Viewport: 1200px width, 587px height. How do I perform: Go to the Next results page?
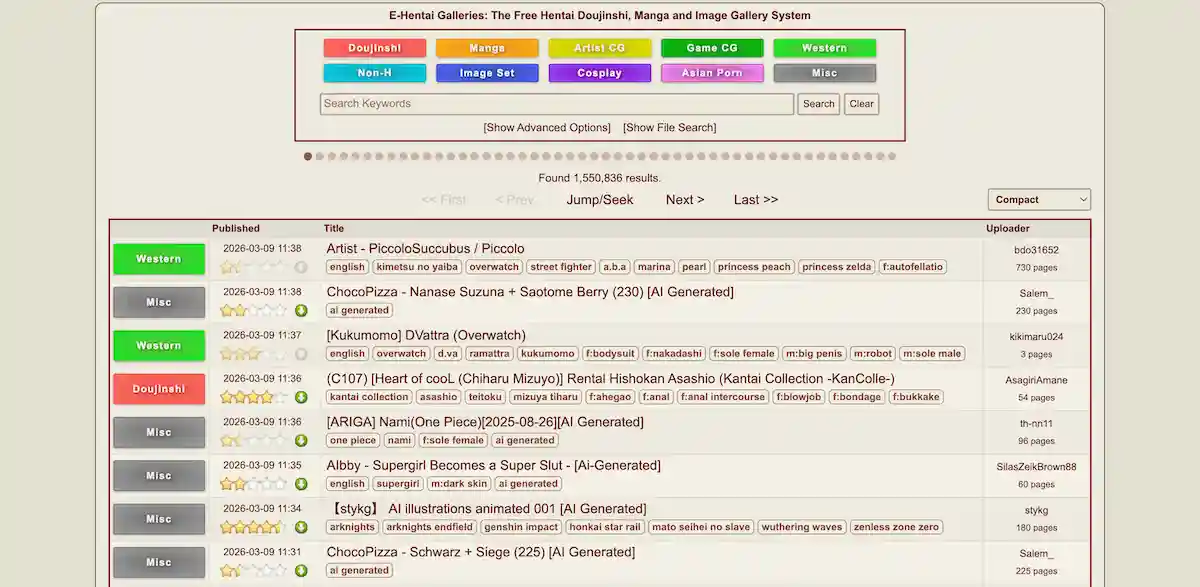pyautogui.click(x=685, y=200)
